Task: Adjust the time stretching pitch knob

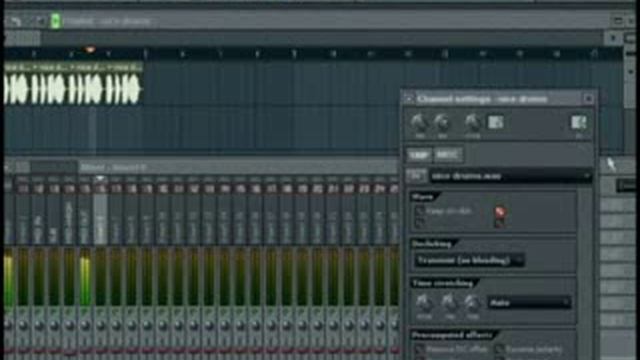Action: click(x=424, y=303)
